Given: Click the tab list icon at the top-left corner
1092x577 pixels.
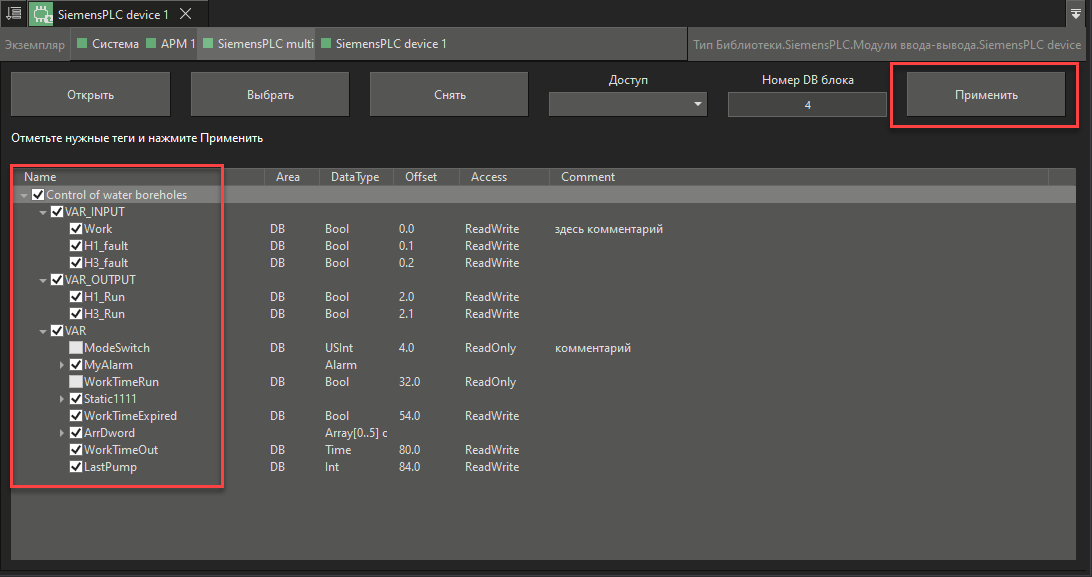Looking at the screenshot, I should [13, 13].
